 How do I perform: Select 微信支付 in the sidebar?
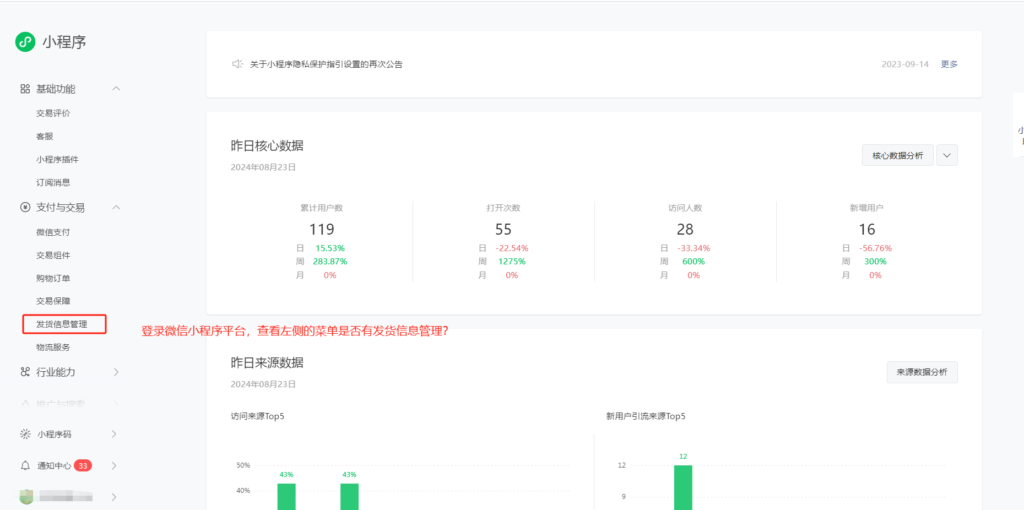click(53, 232)
